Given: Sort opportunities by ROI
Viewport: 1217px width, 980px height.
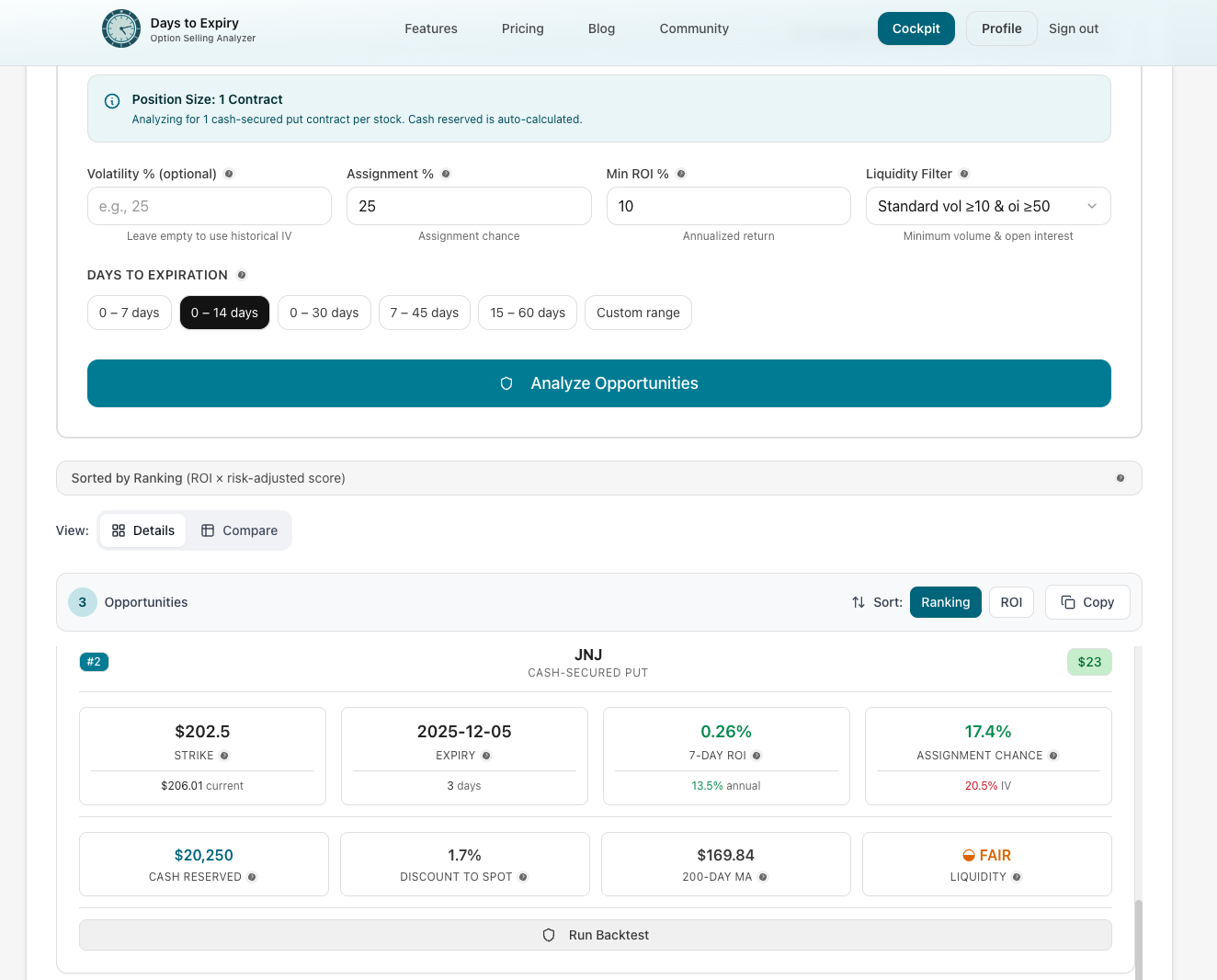Looking at the screenshot, I should (x=1010, y=602).
